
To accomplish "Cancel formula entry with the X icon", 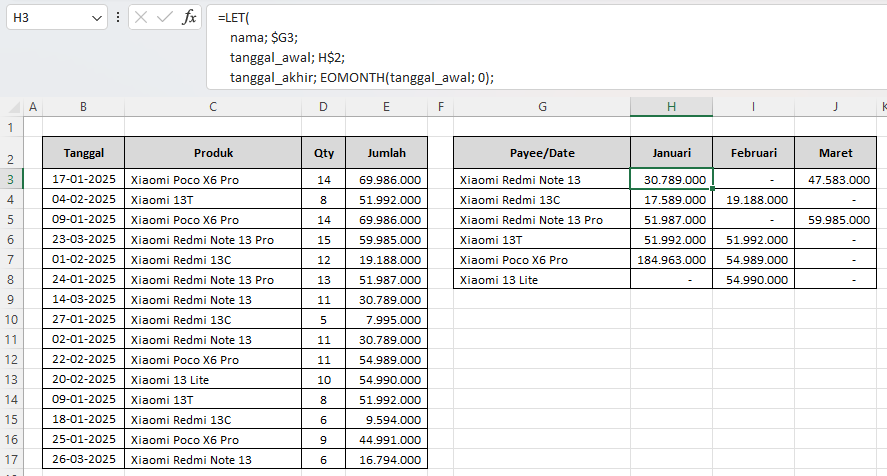I will tap(141, 18).
